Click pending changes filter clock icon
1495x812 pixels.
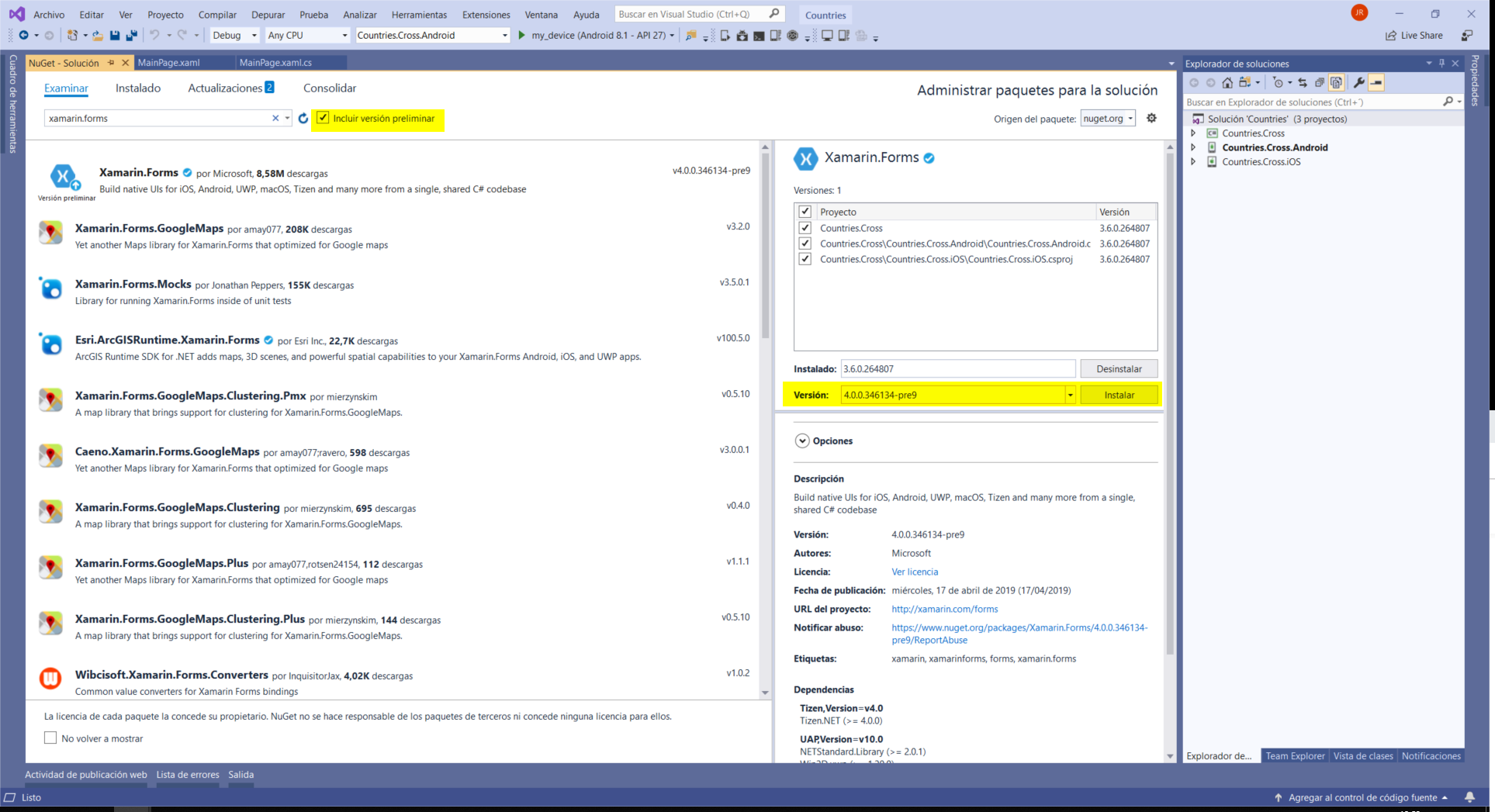click(x=1278, y=82)
